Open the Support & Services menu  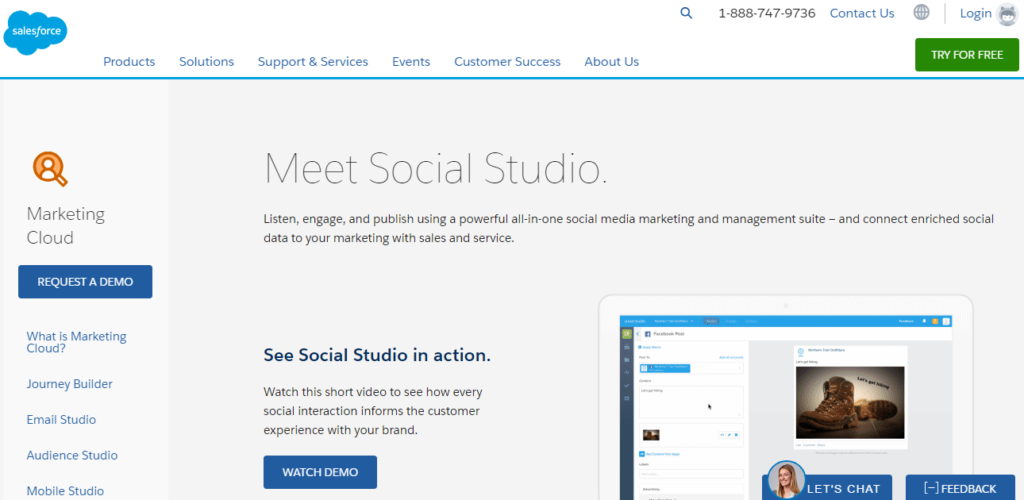313,61
